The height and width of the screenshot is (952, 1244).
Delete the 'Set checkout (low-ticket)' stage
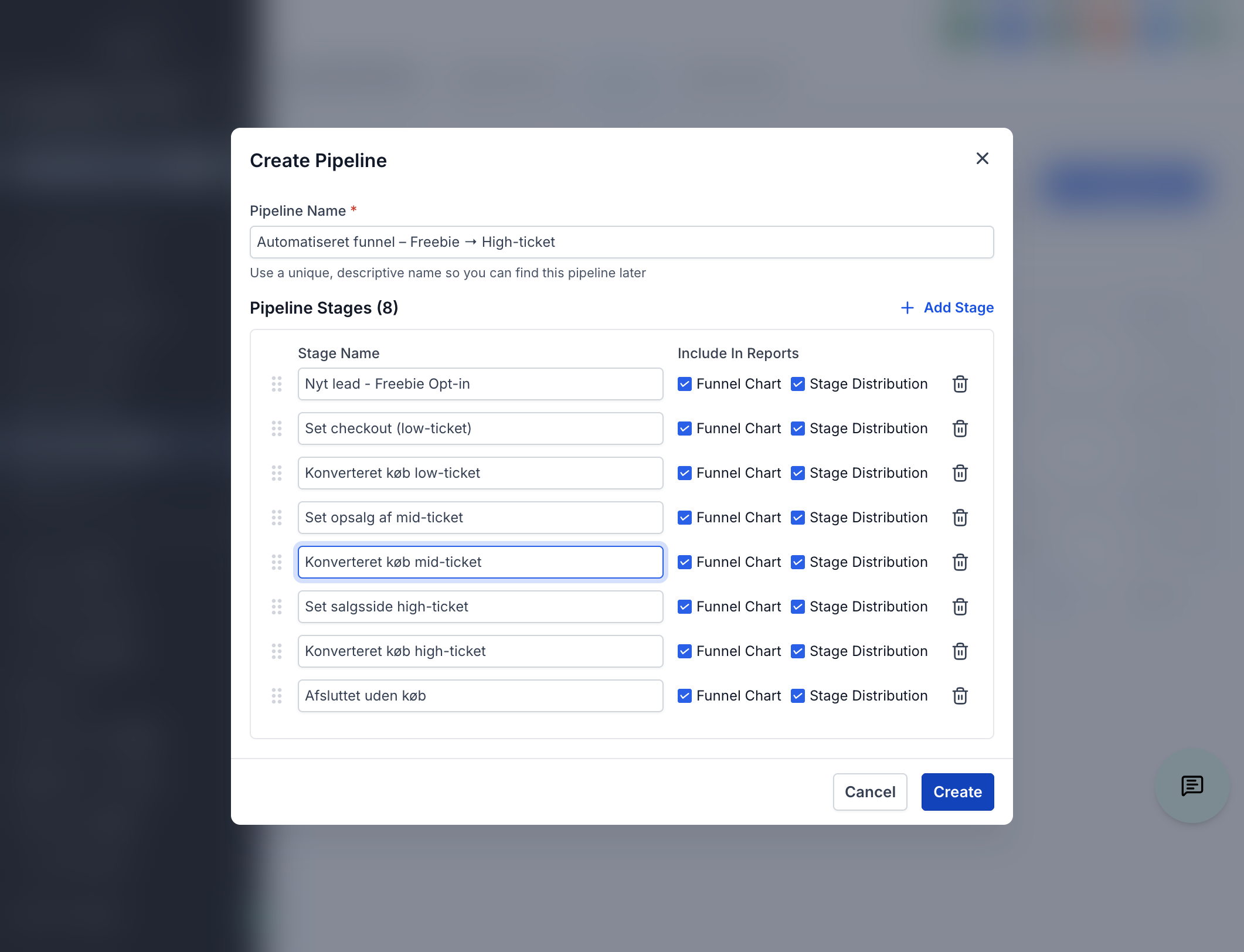pyautogui.click(x=960, y=429)
